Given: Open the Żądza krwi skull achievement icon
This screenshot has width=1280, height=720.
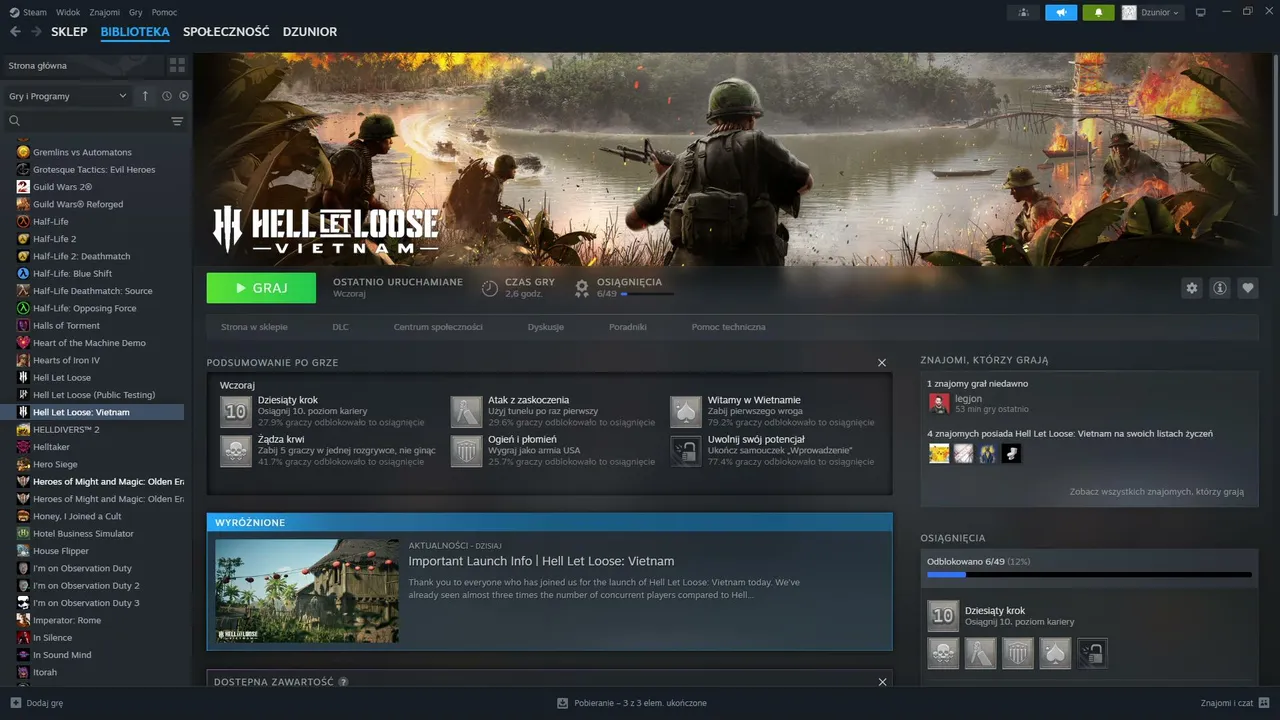Looking at the screenshot, I should [x=236, y=451].
